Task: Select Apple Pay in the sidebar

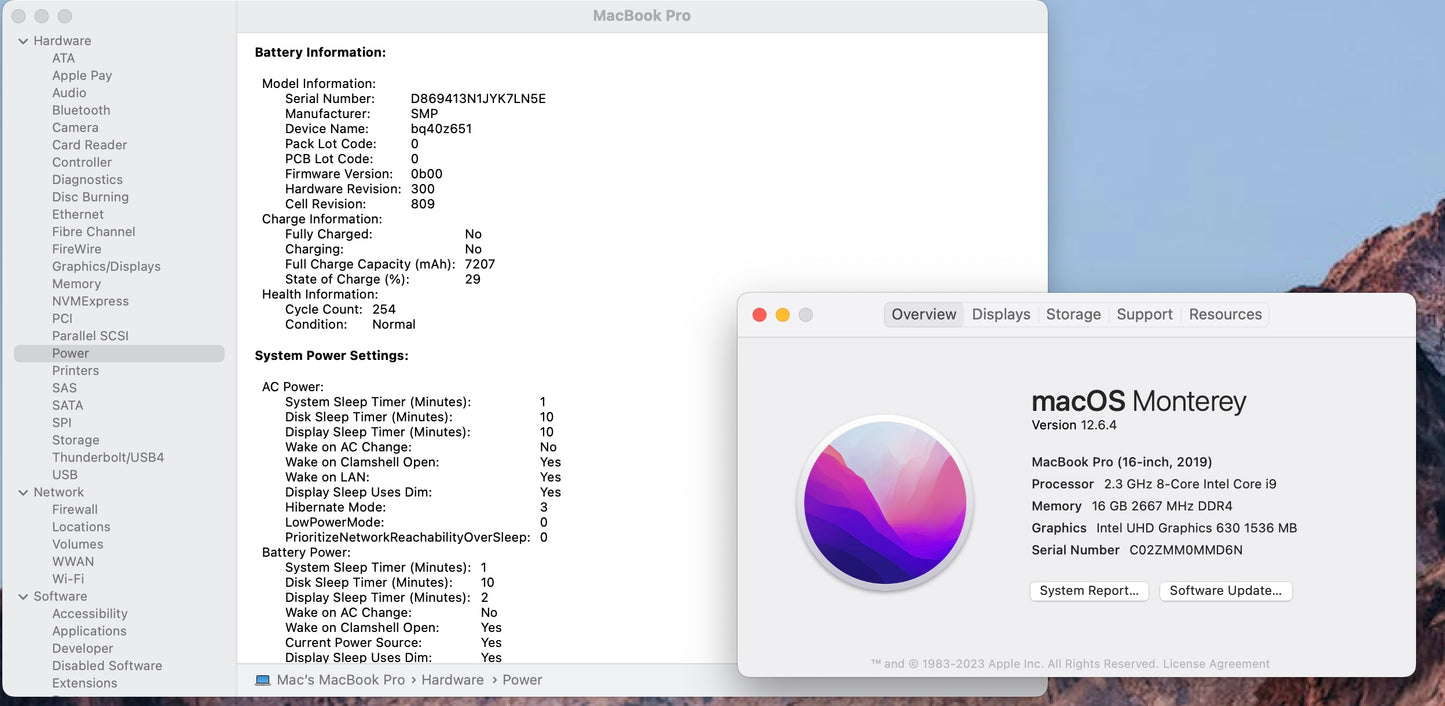Action: point(82,75)
